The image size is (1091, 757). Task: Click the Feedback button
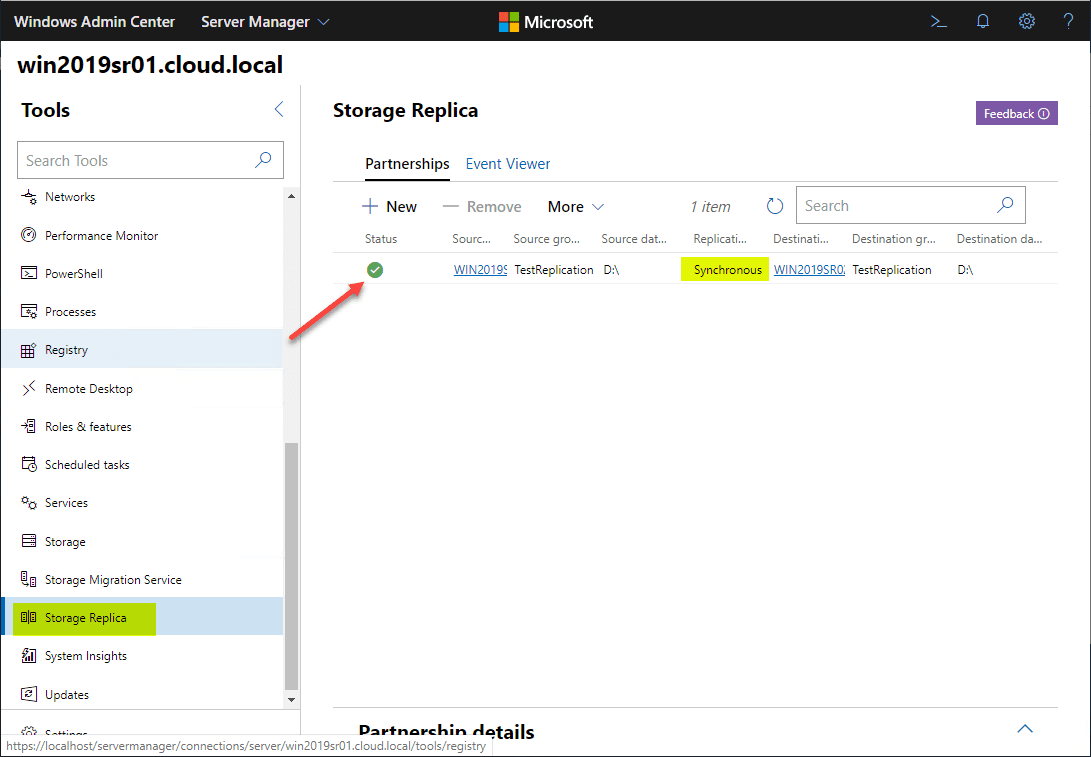click(1016, 114)
